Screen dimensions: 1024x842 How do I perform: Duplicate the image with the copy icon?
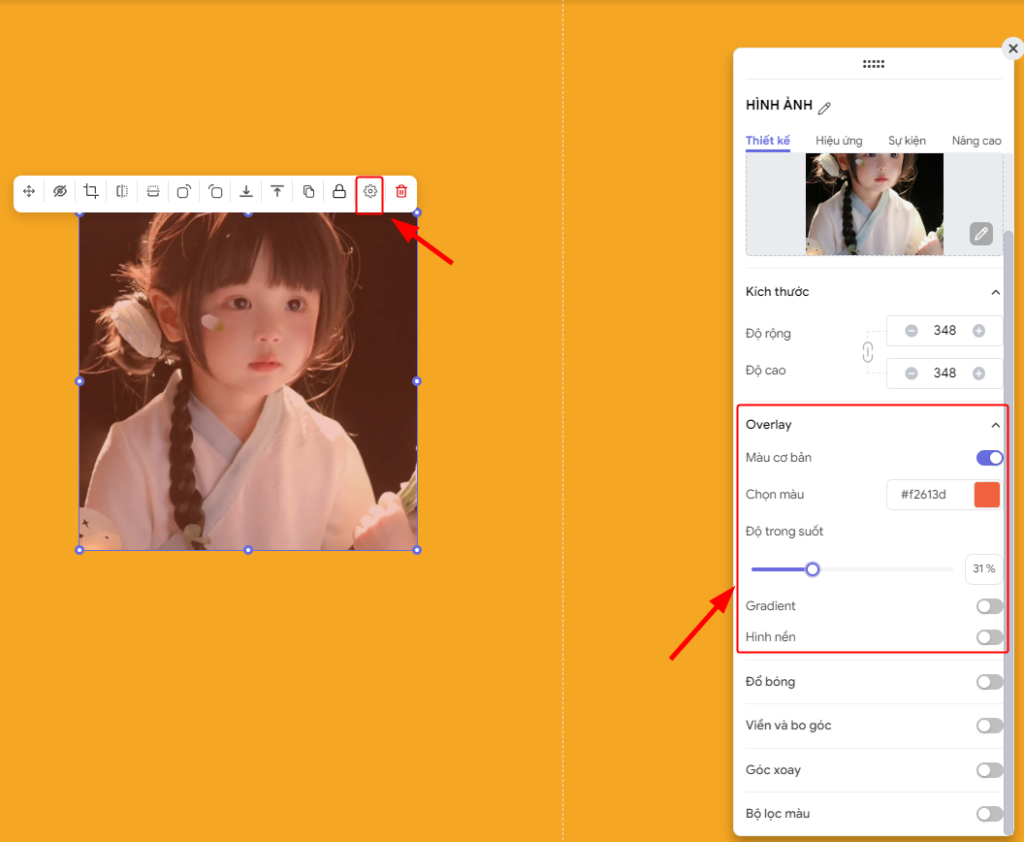click(308, 191)
